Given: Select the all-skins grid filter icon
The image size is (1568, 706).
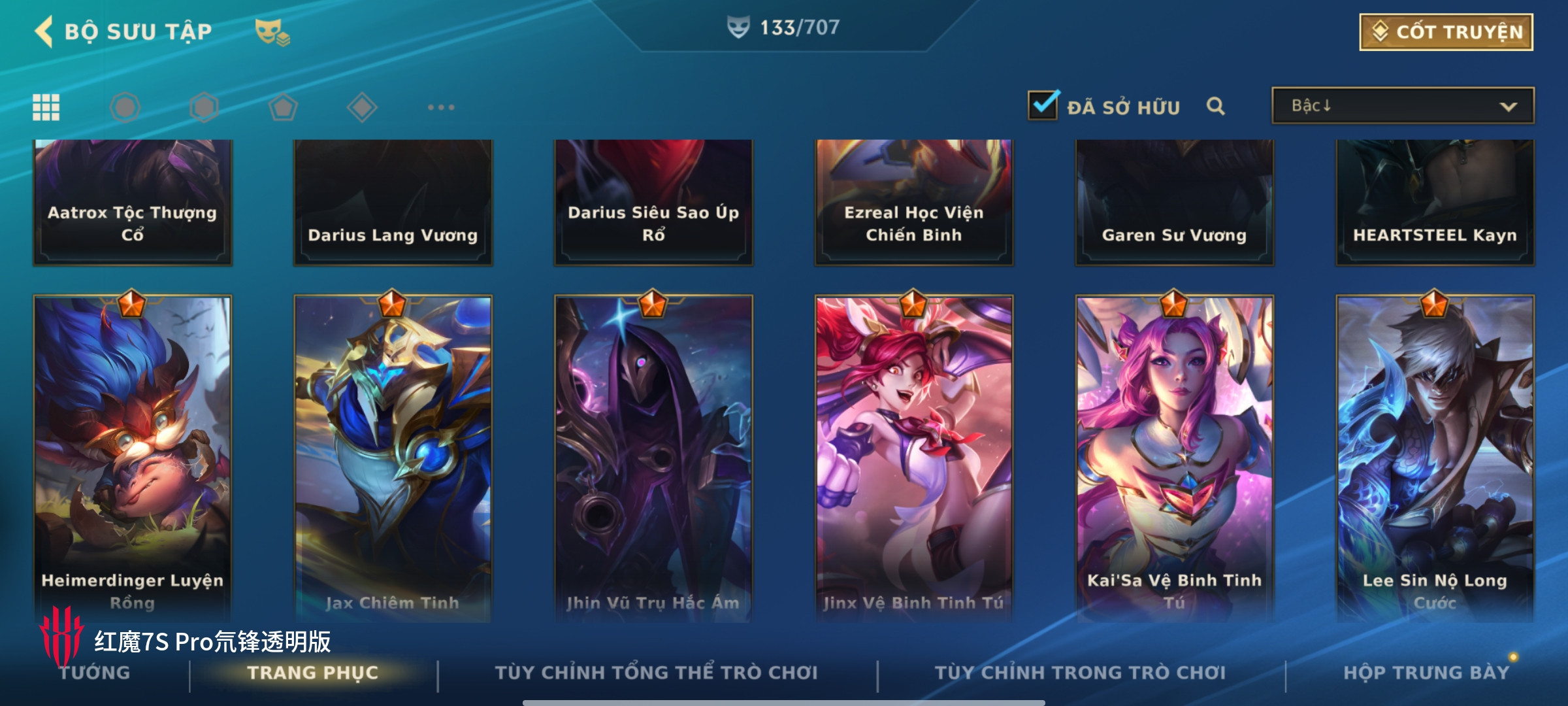Looking at the screenshot, I should pos(46,107).
